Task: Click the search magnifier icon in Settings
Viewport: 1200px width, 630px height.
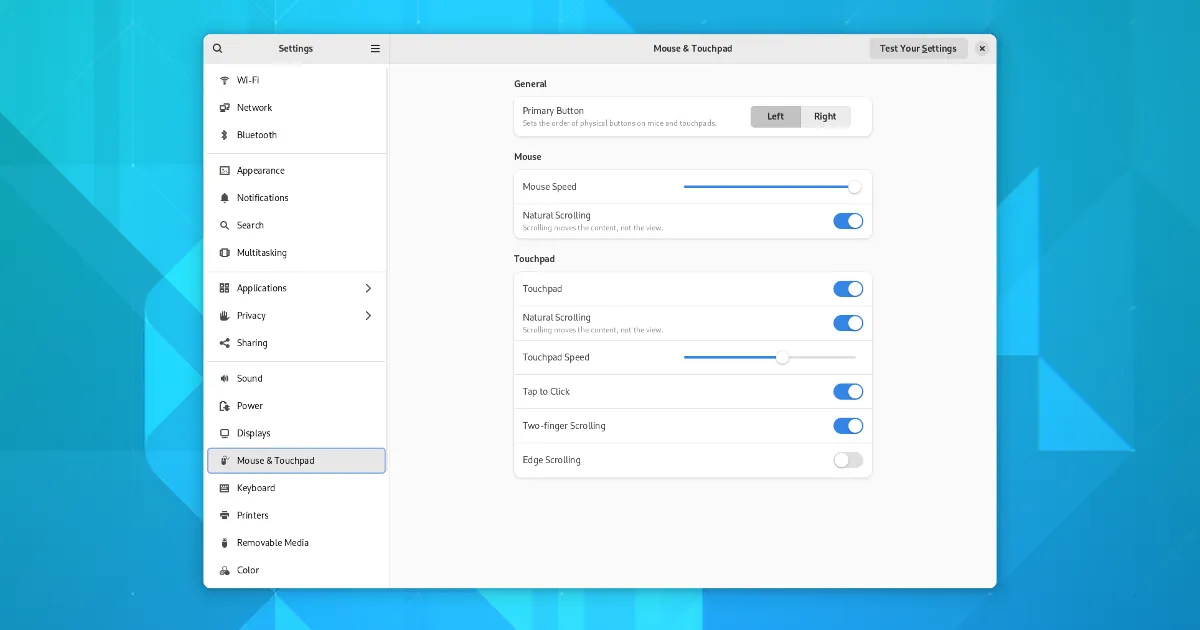Action: (218, 48)
